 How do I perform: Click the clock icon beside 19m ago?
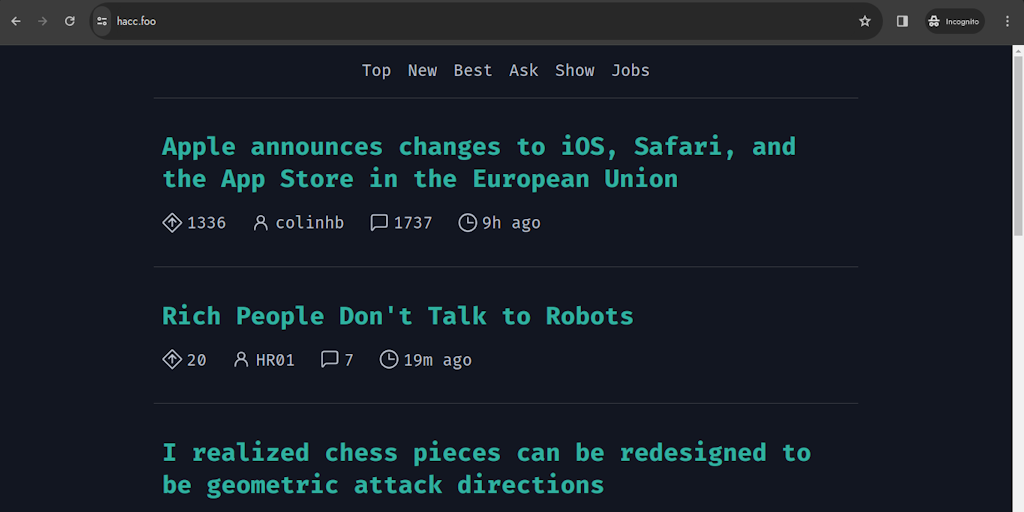(389, 359)
